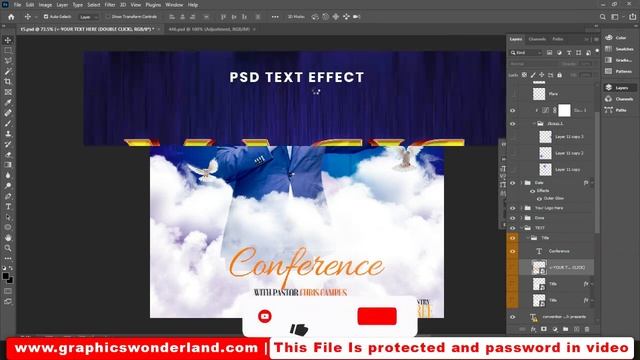Click the Layers button in right dock
The width and height of the screenshot is (640, 360).
click(x=620, y=88)
